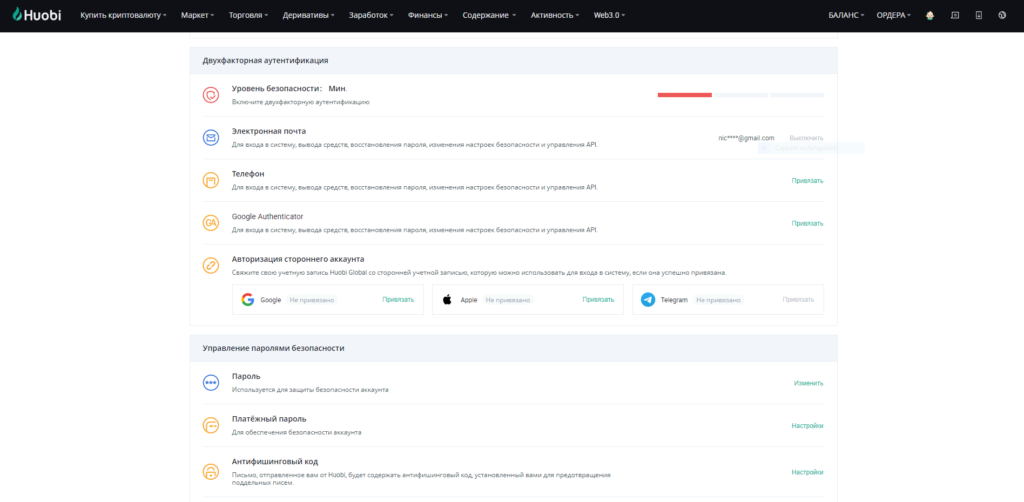Click the messages icon in top bar
This screenshot has width=1024, height=502.
coord(955,16)
